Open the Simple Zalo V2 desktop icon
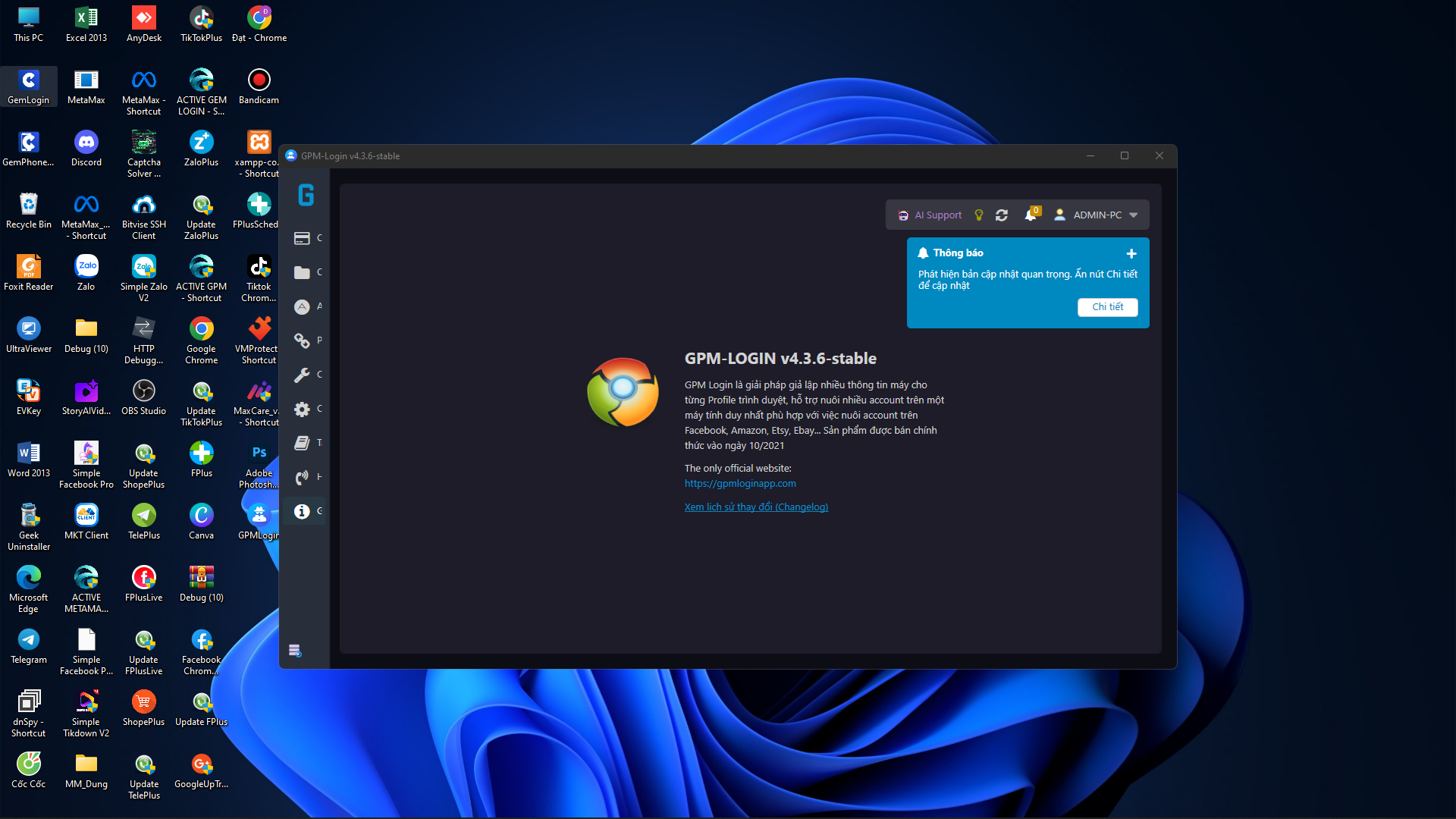 point(144,278)
